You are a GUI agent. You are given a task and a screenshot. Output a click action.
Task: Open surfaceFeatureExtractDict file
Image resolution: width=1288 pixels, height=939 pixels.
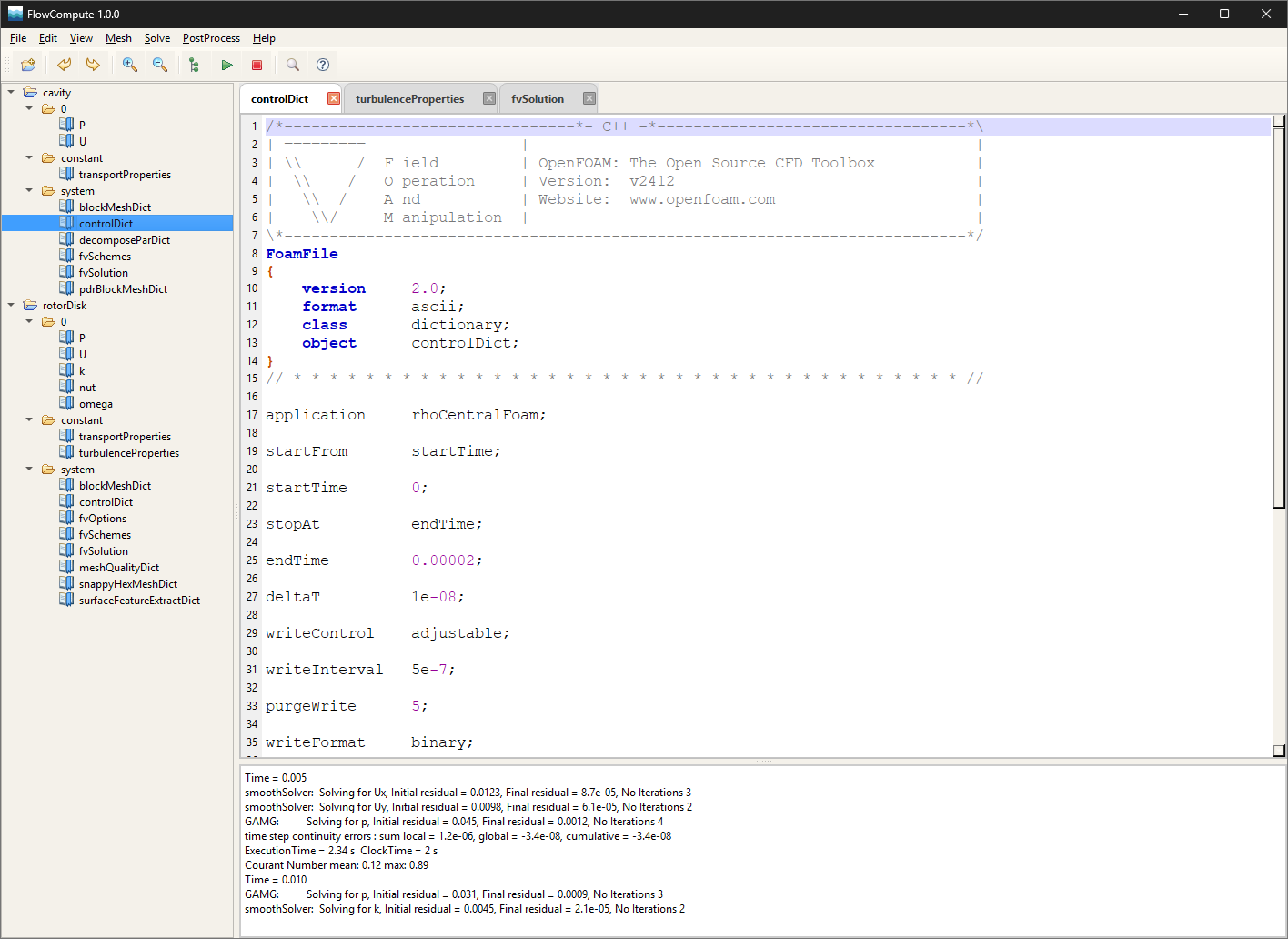(x=139, y=601)
